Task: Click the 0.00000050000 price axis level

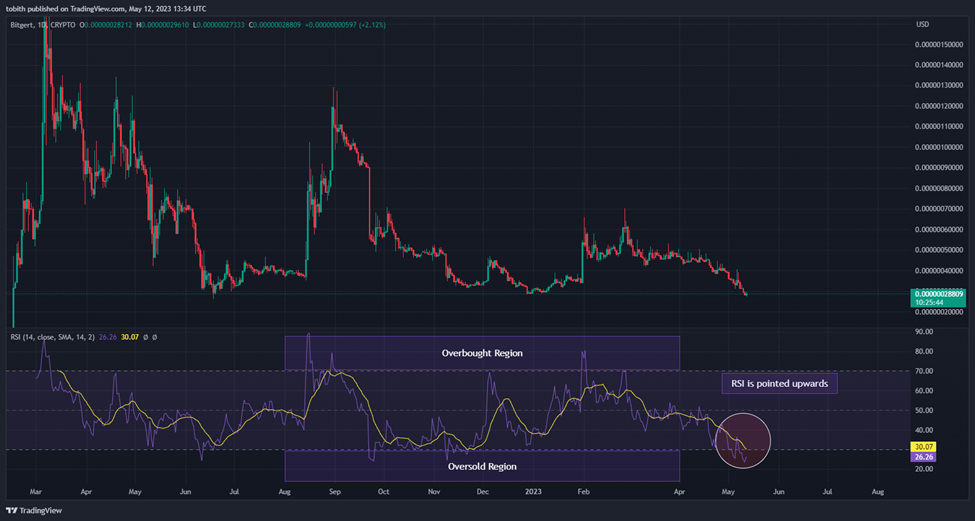Action: (938, 250)
